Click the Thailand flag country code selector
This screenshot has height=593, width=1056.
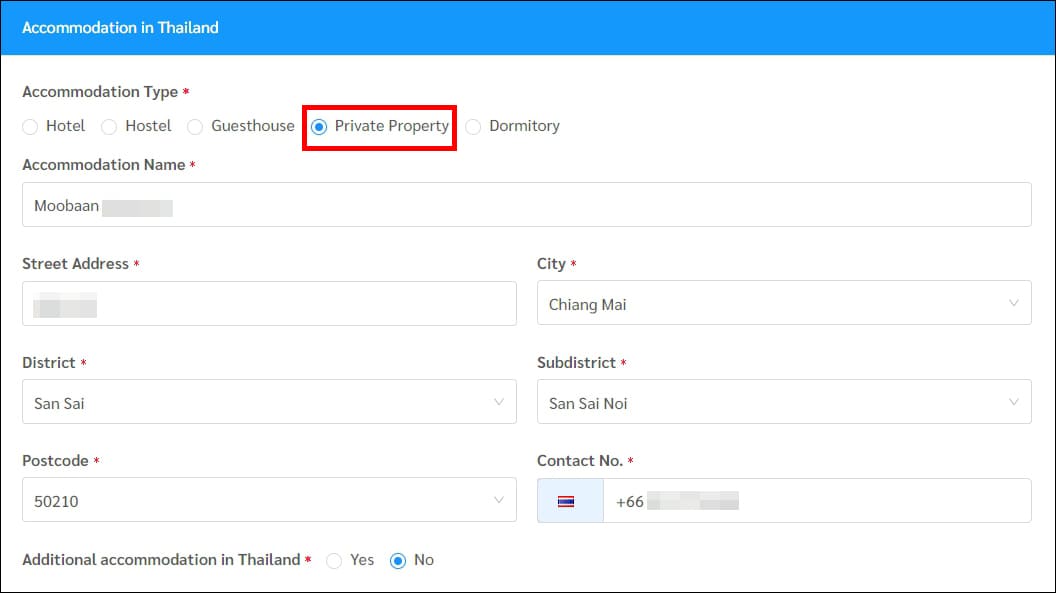coord(570,501)
